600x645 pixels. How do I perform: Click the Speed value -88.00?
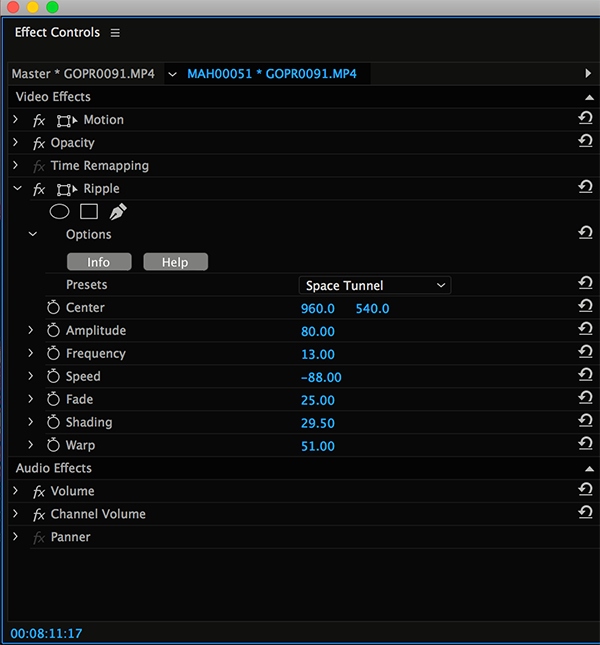tap(321, 377)
